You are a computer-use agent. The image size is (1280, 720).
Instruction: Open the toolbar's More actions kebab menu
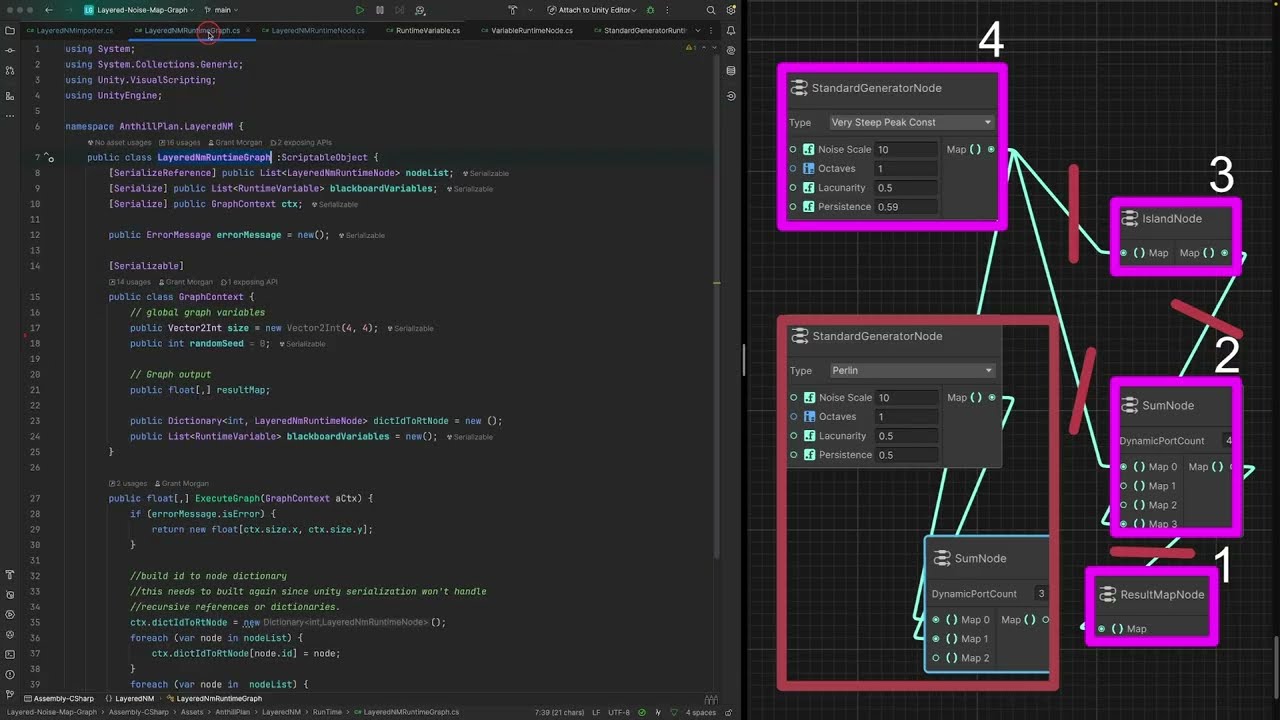tap(668, 10)
